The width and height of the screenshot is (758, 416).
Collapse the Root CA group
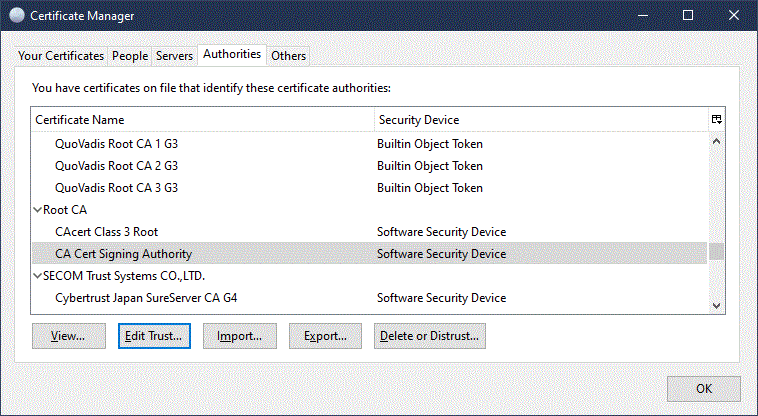(37, 210)
